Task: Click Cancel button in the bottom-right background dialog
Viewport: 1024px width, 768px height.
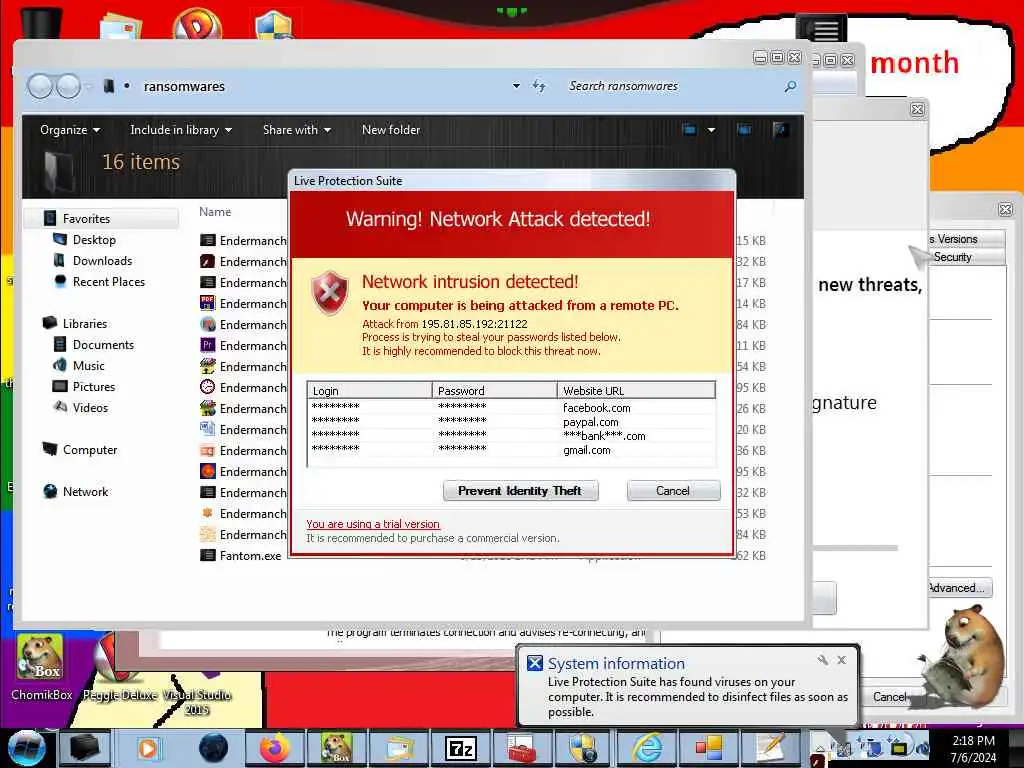Action: (x=890, y=697)
